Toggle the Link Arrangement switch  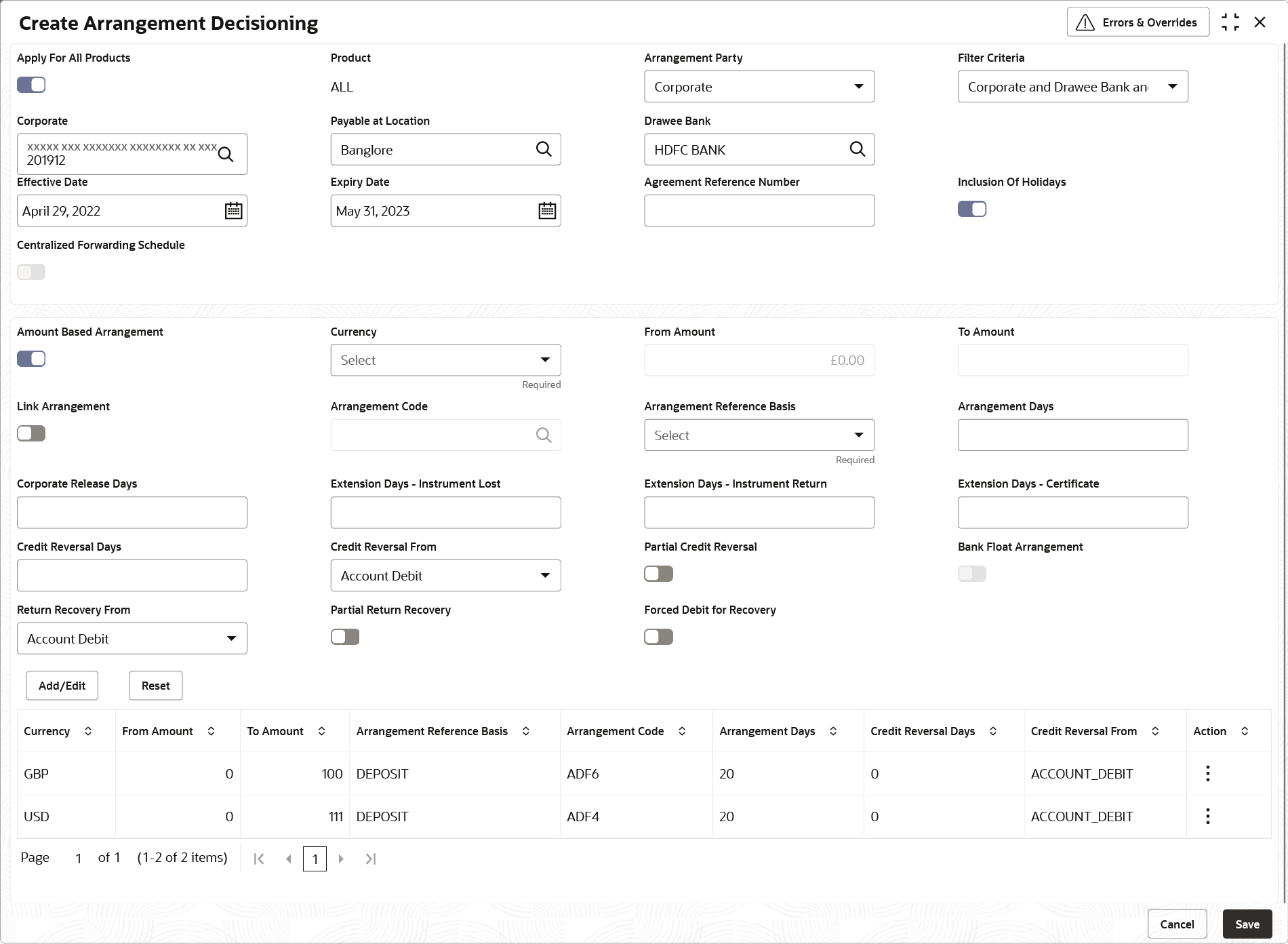(31, 433)
